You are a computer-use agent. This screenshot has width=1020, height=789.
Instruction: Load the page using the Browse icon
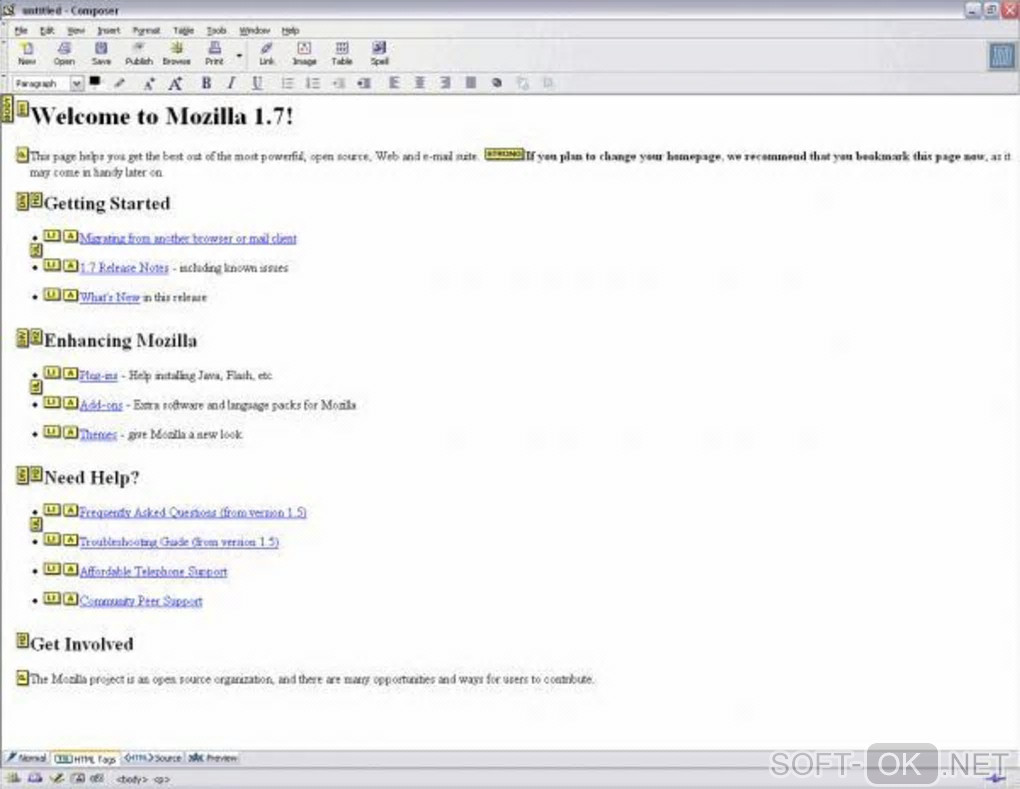tap(176, 53)
